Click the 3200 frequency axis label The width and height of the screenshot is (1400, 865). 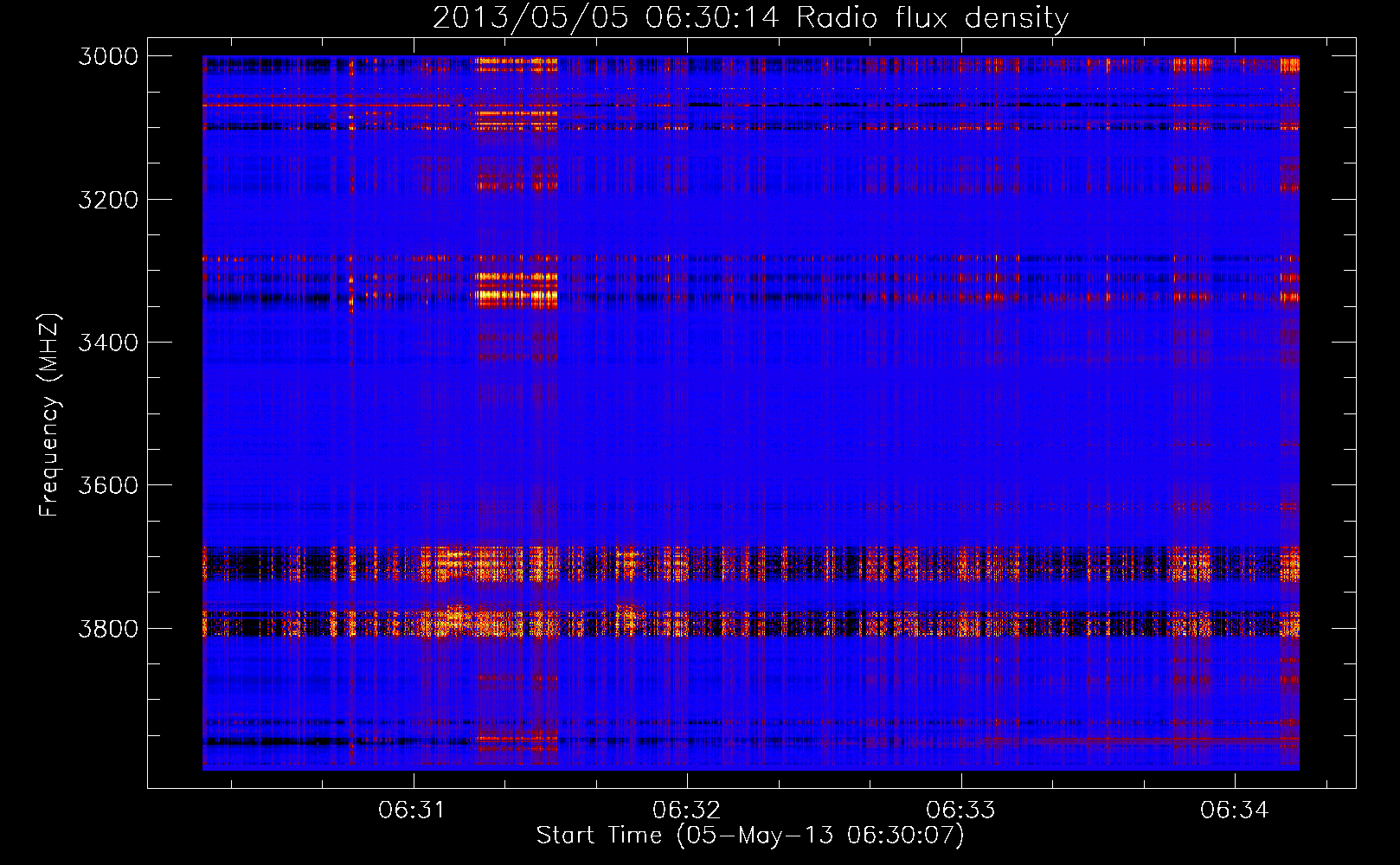(108, 200)
